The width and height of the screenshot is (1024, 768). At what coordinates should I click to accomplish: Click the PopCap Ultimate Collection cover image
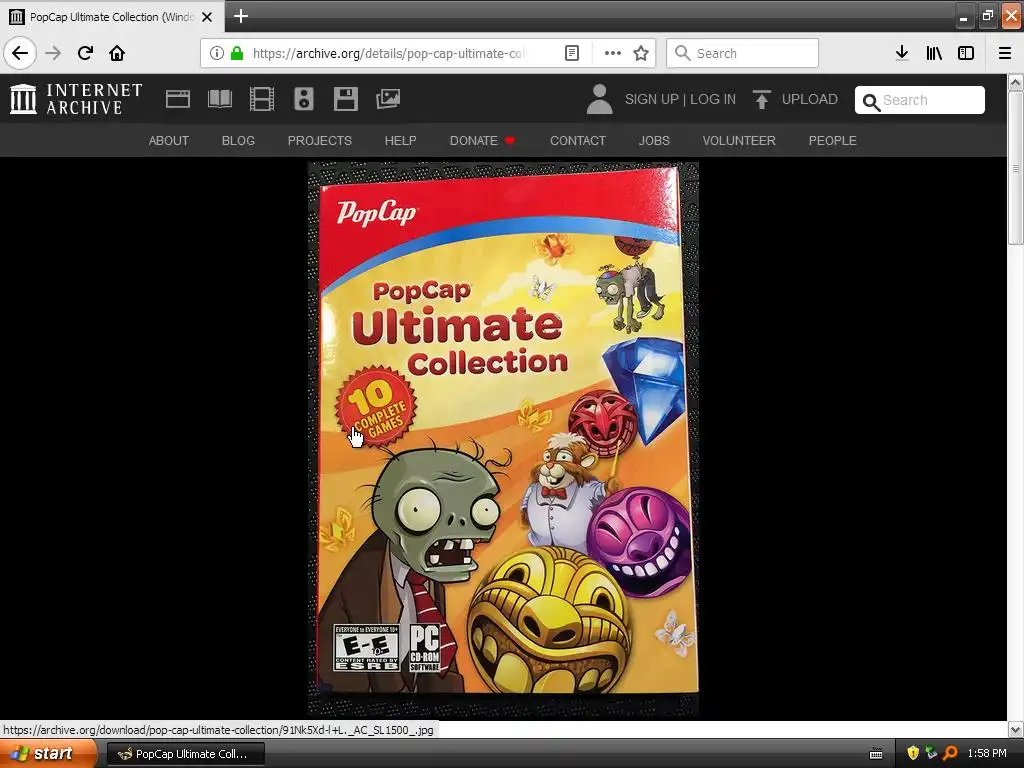click(503, 439)
